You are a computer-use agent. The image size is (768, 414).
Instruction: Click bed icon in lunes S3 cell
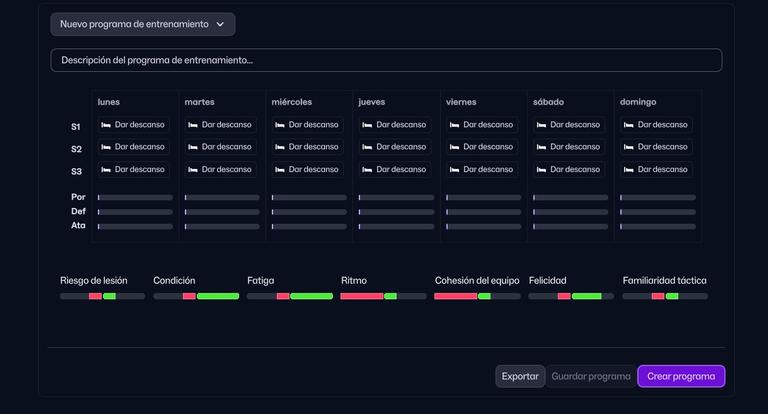coord(106,170)
